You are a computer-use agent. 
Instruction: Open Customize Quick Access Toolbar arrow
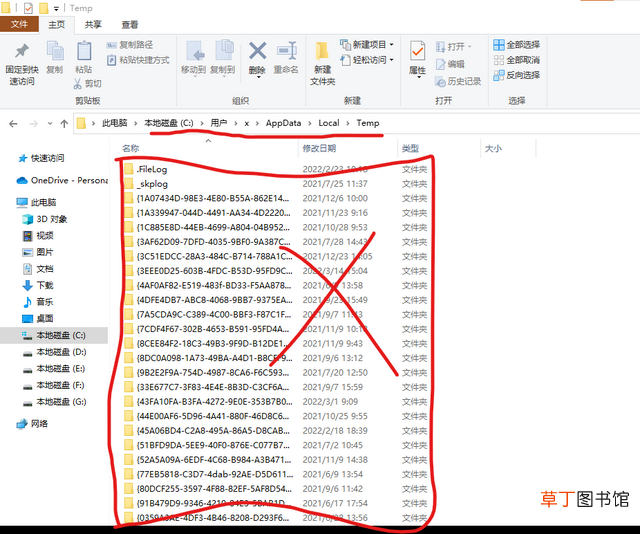pos(56,8)
